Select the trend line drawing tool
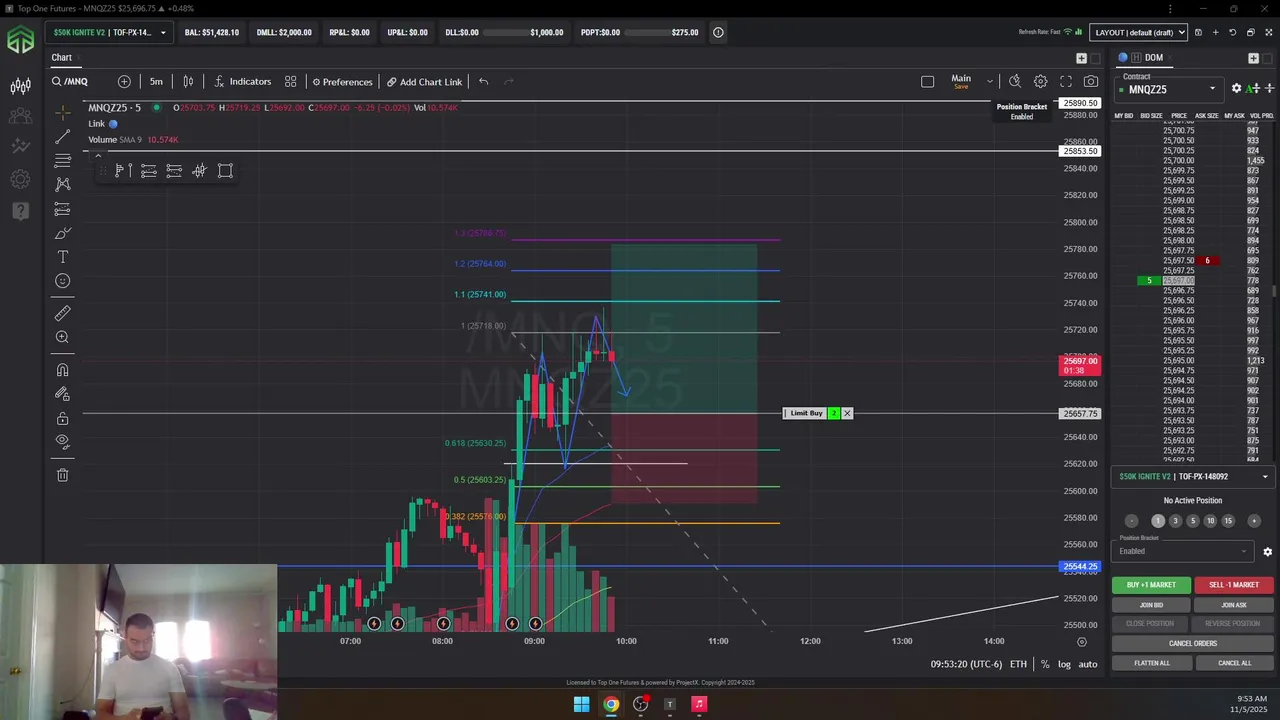Image resolution: width=1280 pixels, height=720 pixels. 62,136
